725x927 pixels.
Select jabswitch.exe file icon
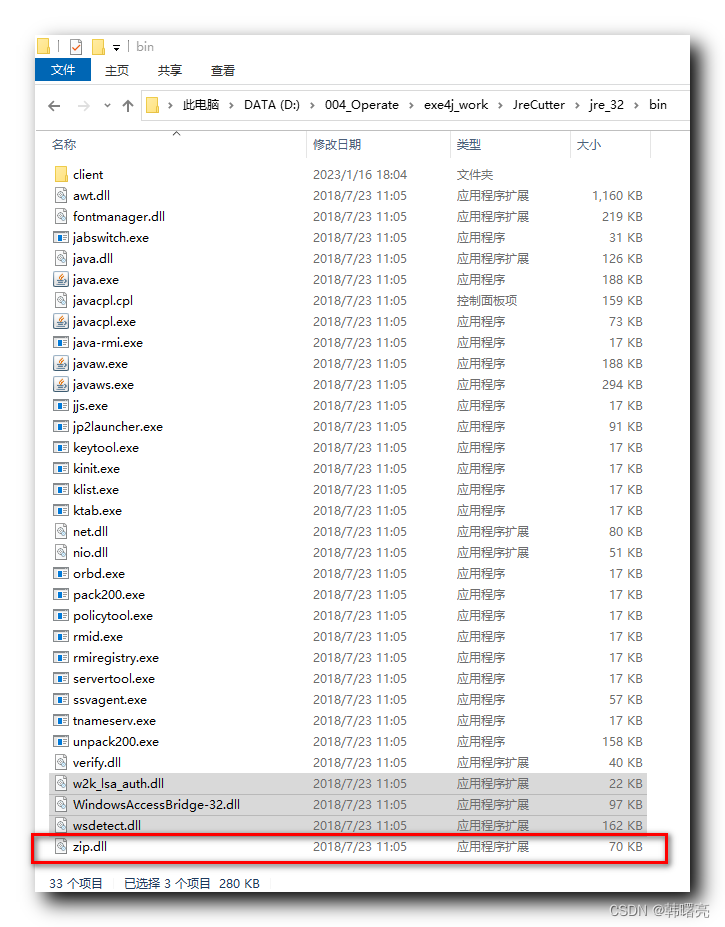pos(61,237)
